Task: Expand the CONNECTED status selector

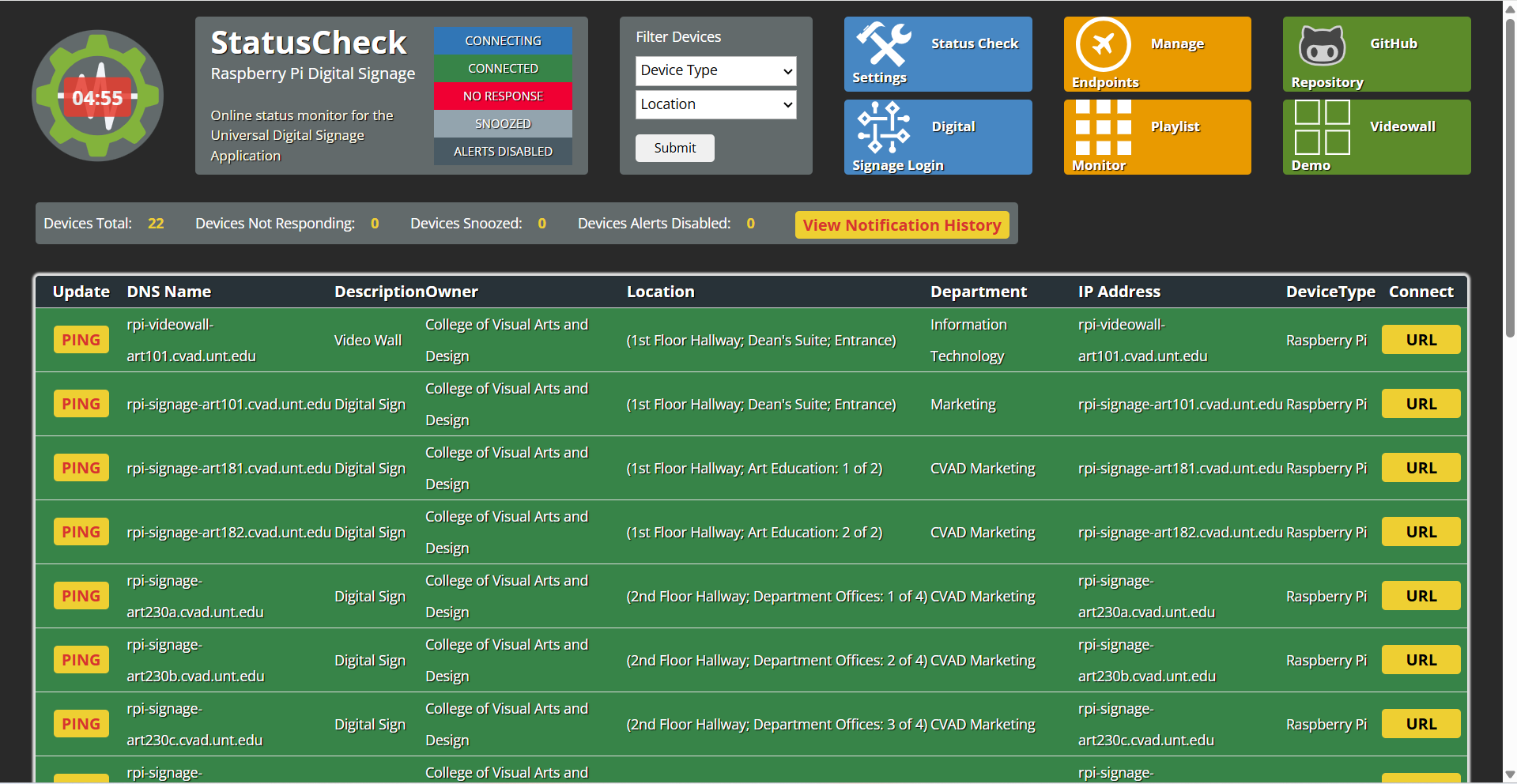Action: 502,68
